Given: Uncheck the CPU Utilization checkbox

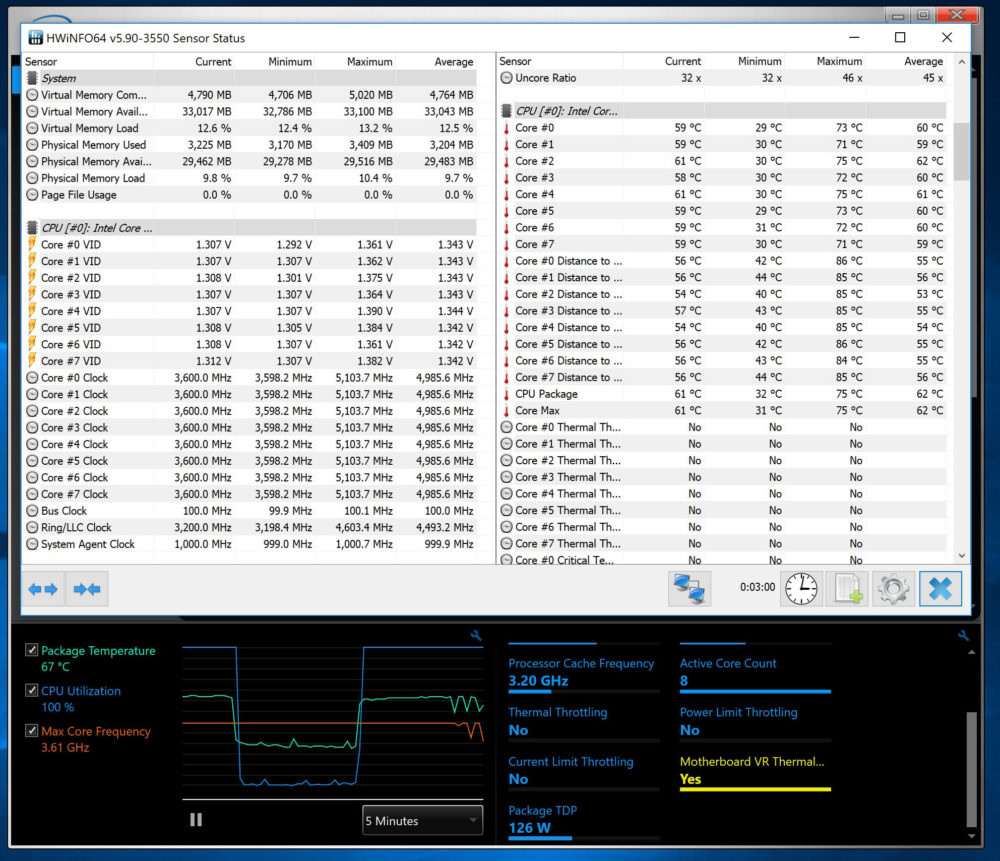Looking at the screenshot, I should [31, 690].
